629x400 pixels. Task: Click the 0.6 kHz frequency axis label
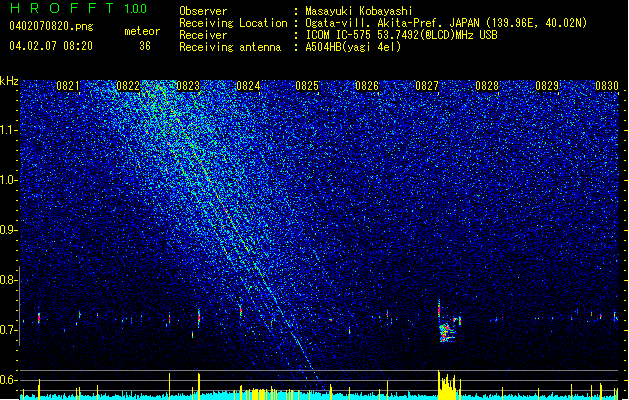coord(9,380)
